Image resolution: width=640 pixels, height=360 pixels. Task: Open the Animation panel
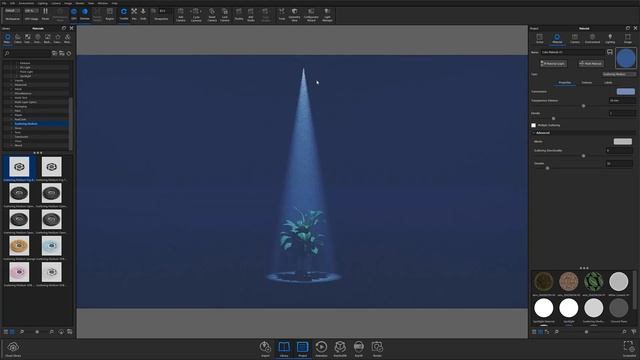pyautogui.click(x=321, y=349)
